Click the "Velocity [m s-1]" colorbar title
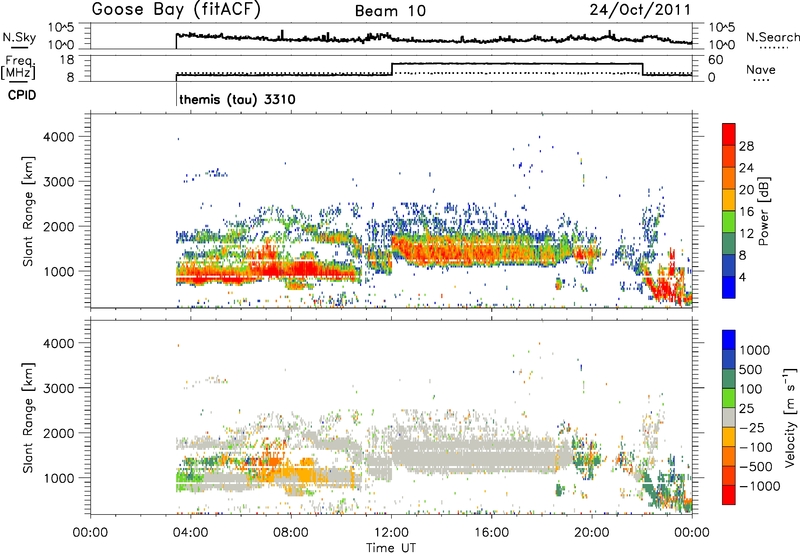 [790, 417]
